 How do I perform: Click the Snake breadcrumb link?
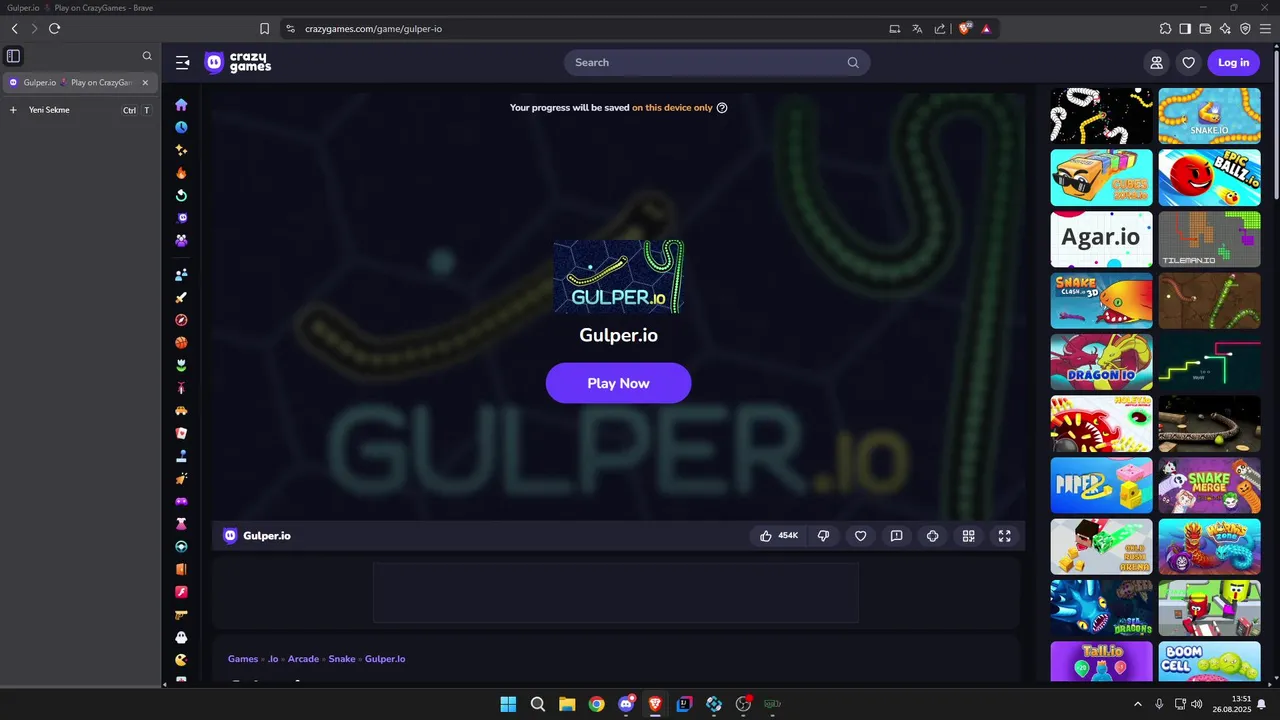342,659
